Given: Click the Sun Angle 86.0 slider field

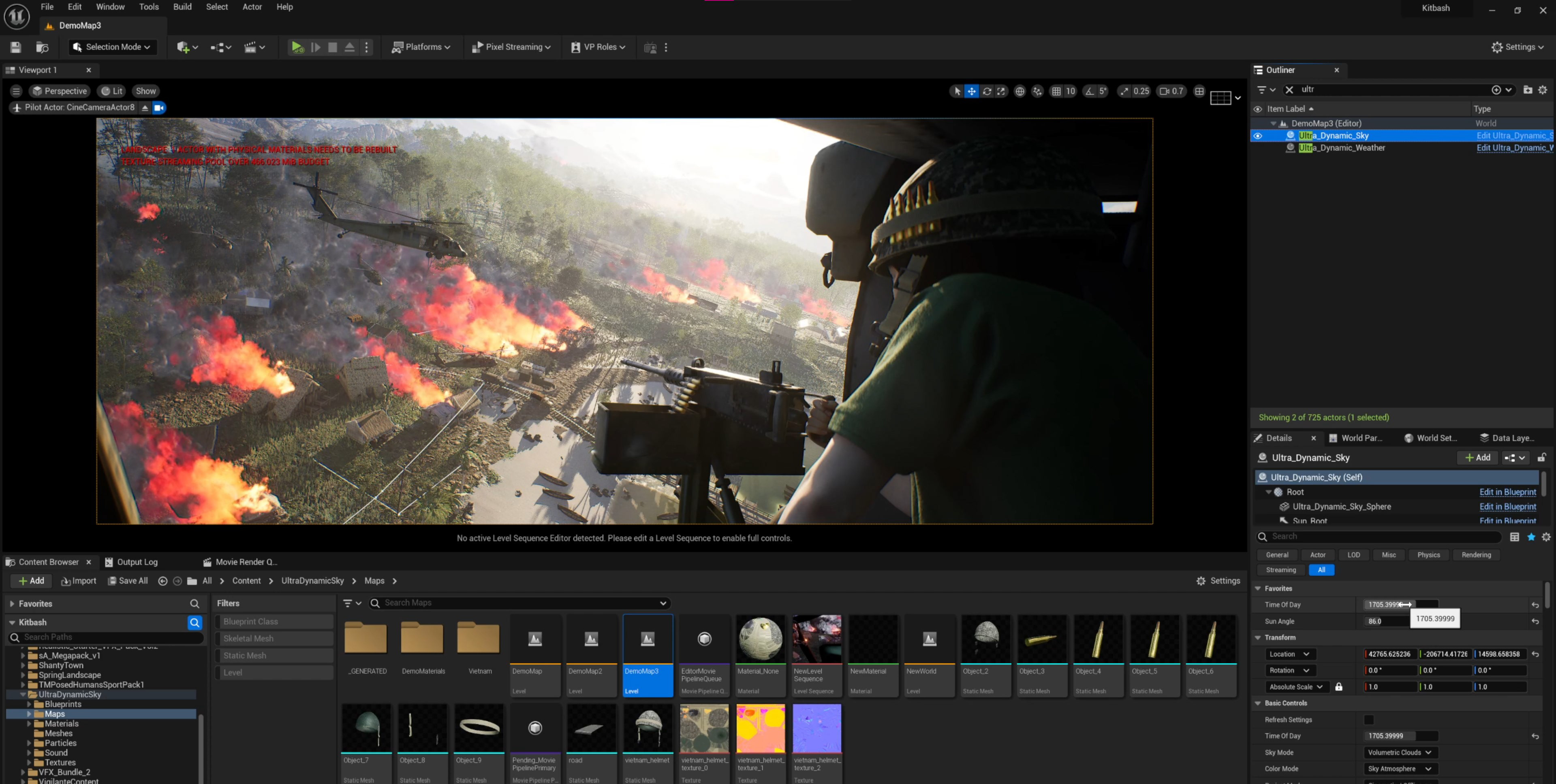Looking at the screenshot, I should (x=1387, y=621).
